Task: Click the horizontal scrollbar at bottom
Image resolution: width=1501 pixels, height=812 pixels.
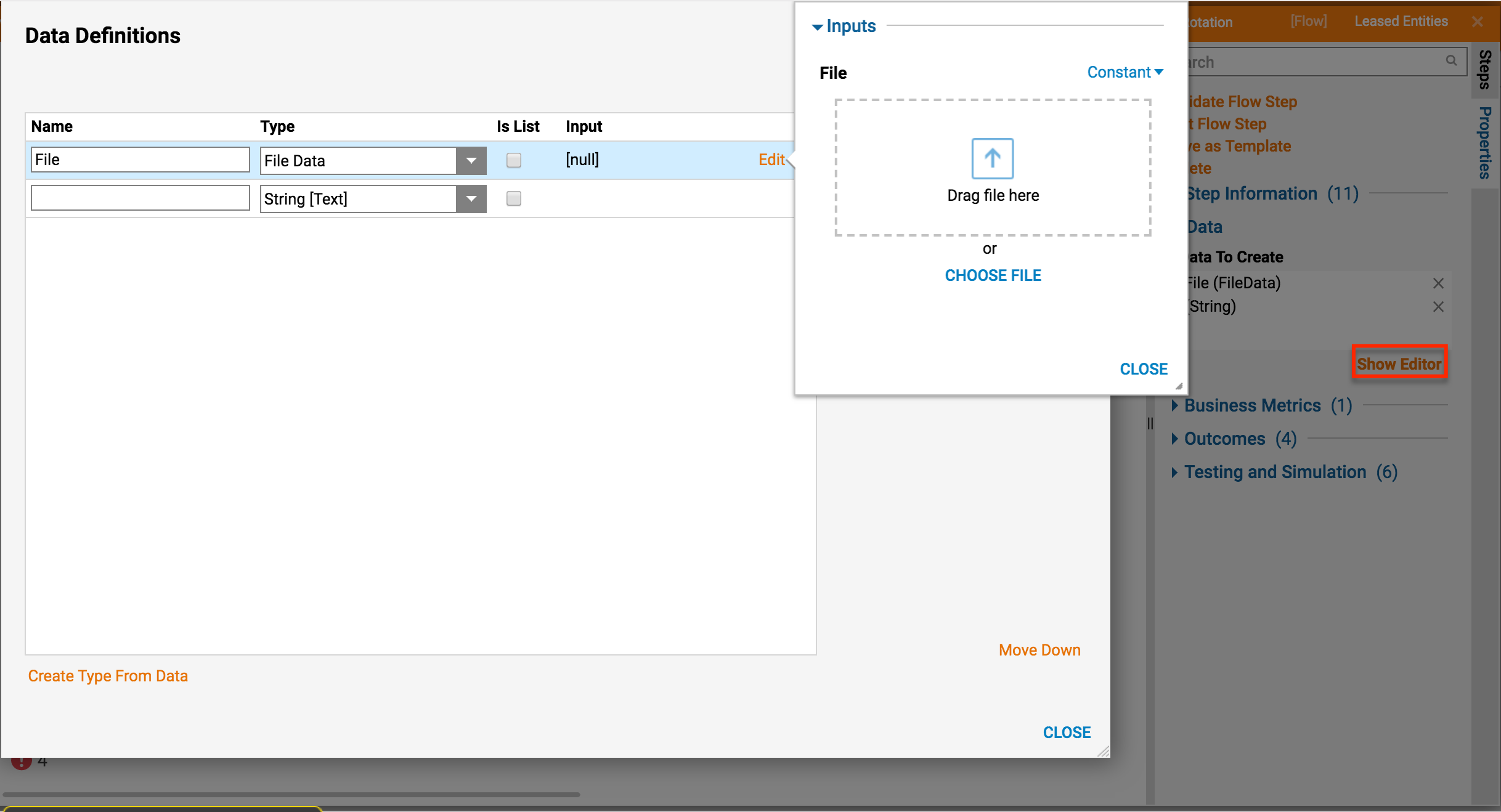Action: point(291,795)
